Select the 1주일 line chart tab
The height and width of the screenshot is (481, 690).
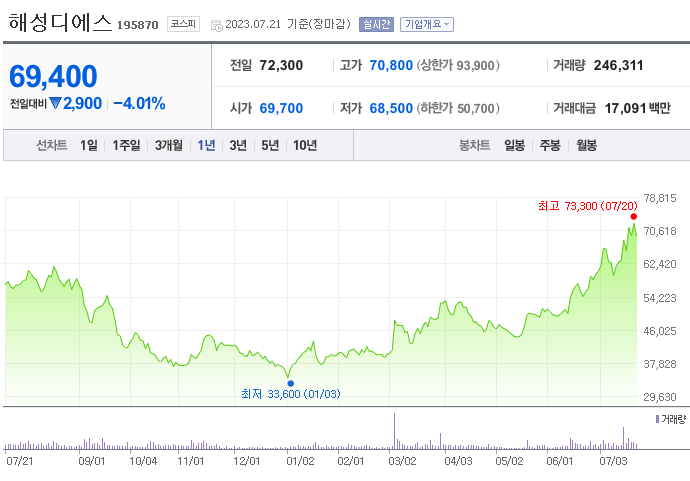tap(126, 145)
